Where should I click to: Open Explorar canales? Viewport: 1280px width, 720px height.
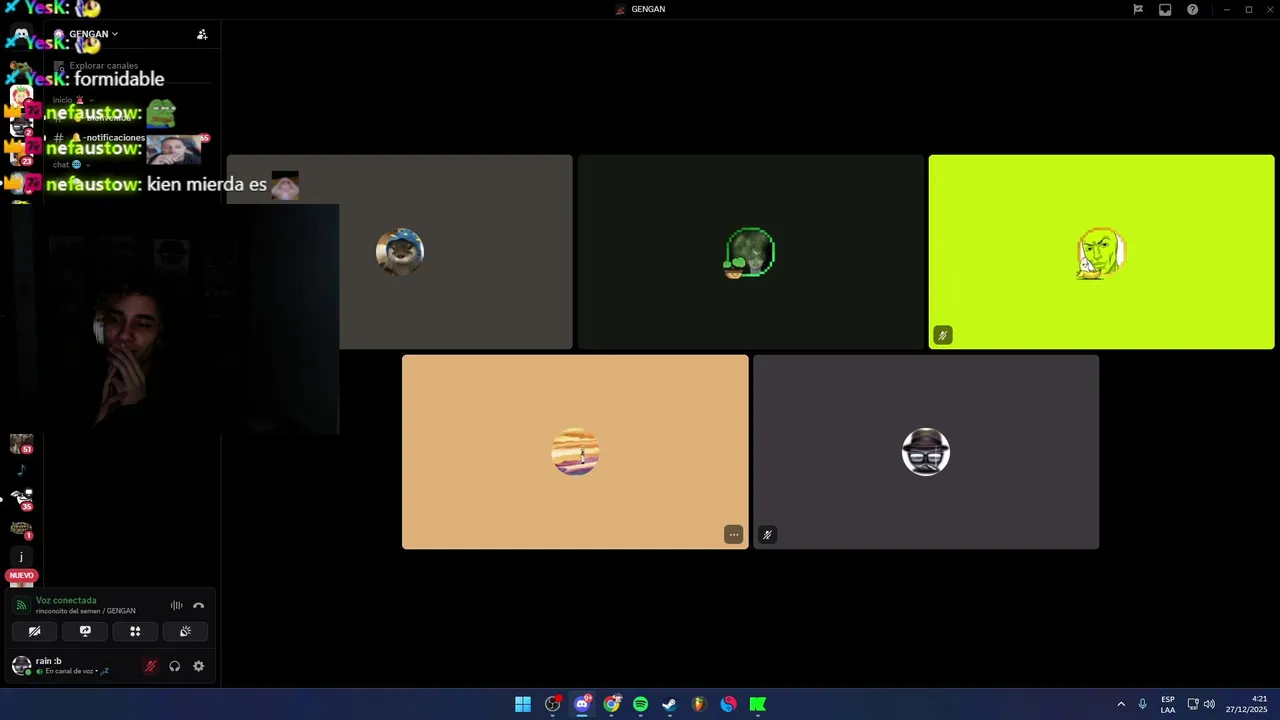click(104, 66)
